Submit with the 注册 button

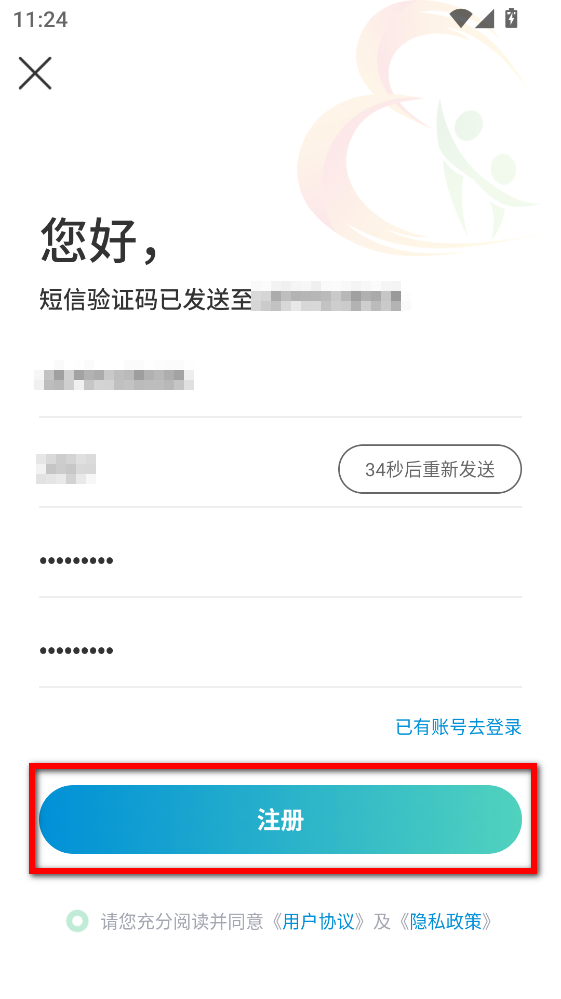(280, 819)
